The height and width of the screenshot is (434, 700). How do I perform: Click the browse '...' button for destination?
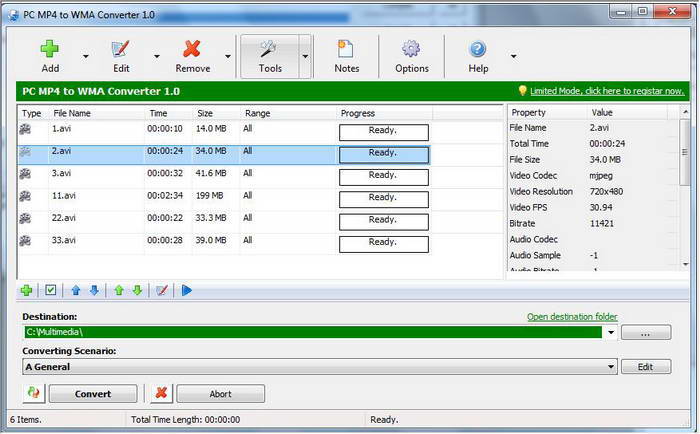pyautogui.click(x=646, y=333)
